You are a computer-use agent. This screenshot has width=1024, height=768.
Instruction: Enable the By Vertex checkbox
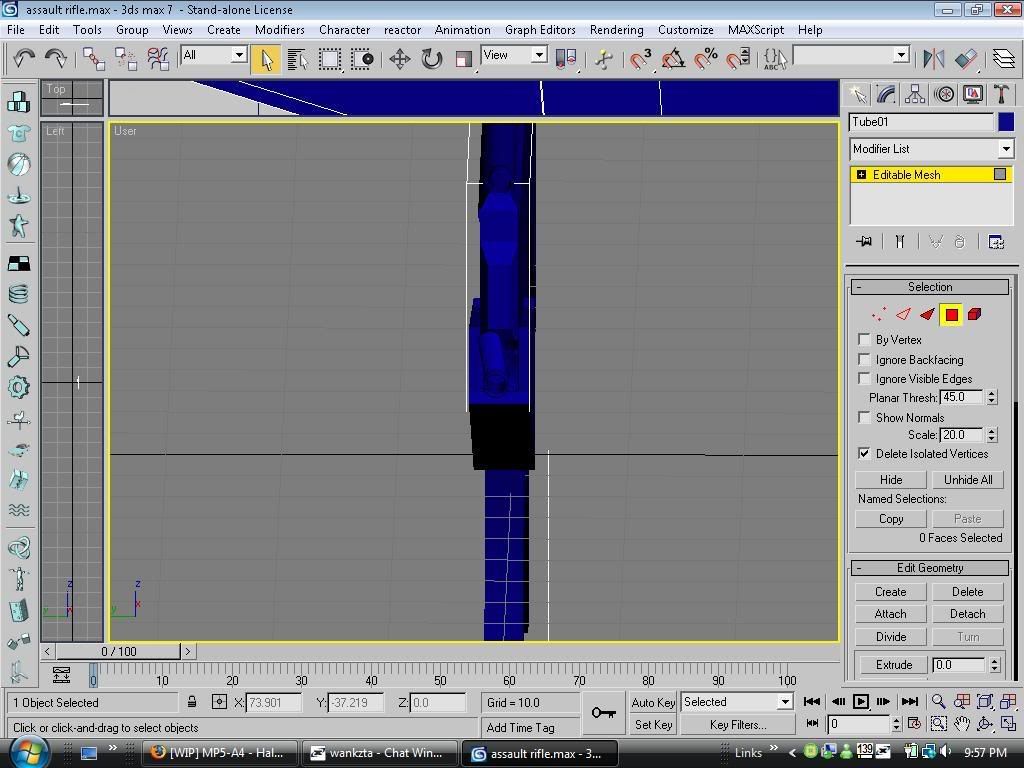tap(865, 340)
